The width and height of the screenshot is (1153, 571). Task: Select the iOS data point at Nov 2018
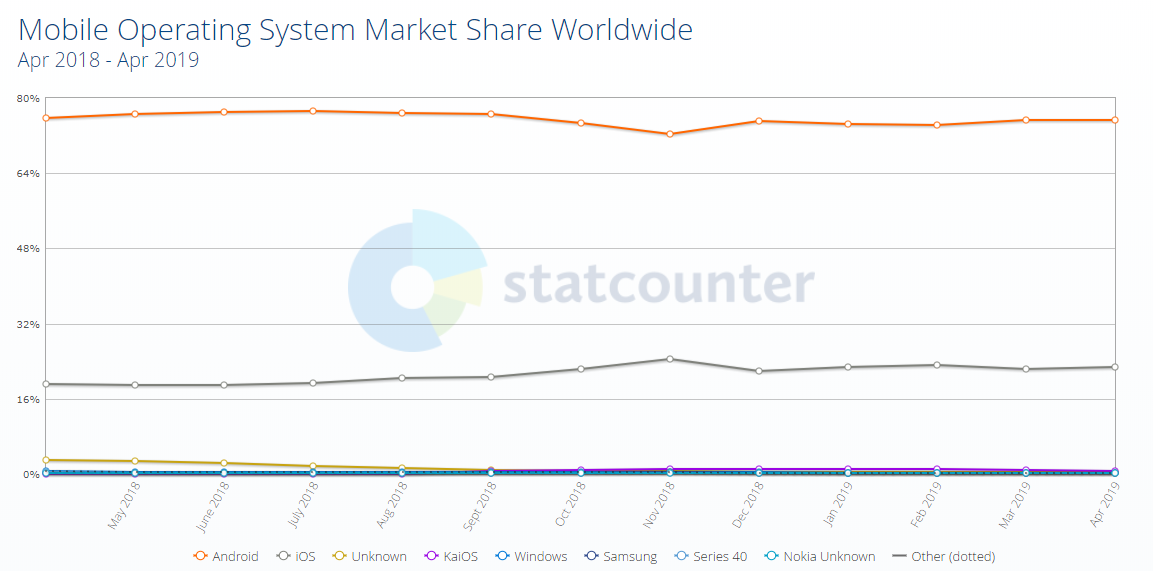[x=670, y=358]
